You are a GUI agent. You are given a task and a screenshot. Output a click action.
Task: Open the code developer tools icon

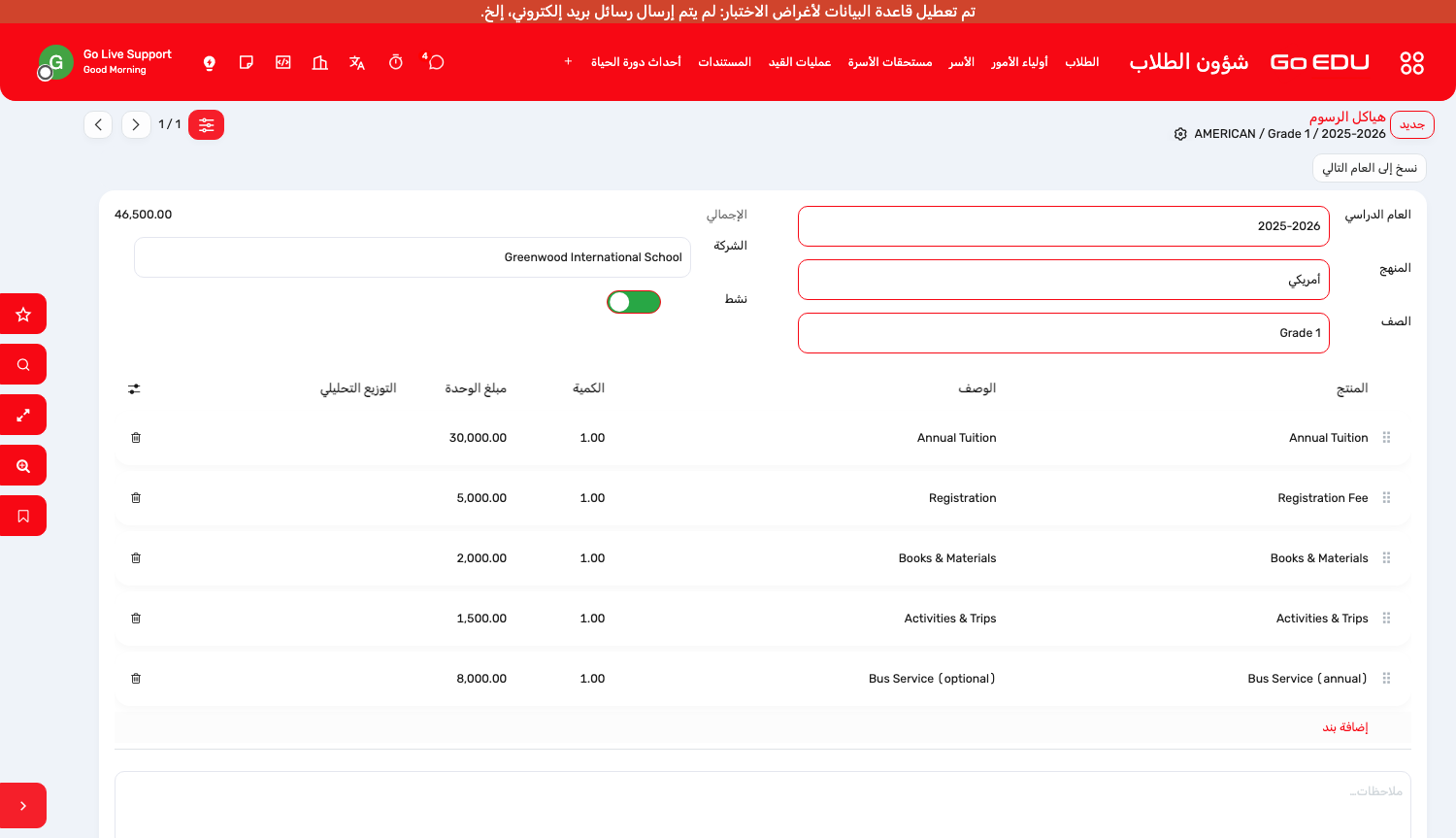pyautogui.click(x=283, y=62)
